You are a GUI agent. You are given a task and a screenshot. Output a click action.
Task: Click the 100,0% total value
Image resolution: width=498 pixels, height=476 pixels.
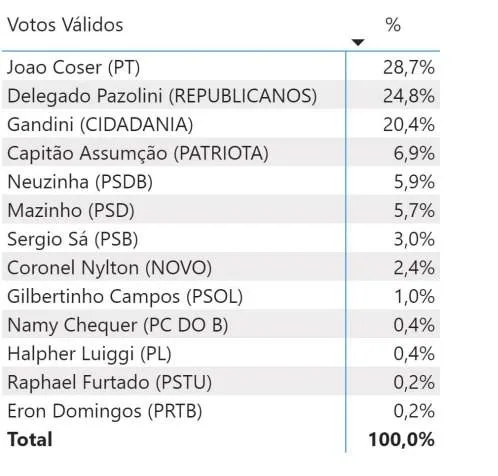[x=401, y=439]
